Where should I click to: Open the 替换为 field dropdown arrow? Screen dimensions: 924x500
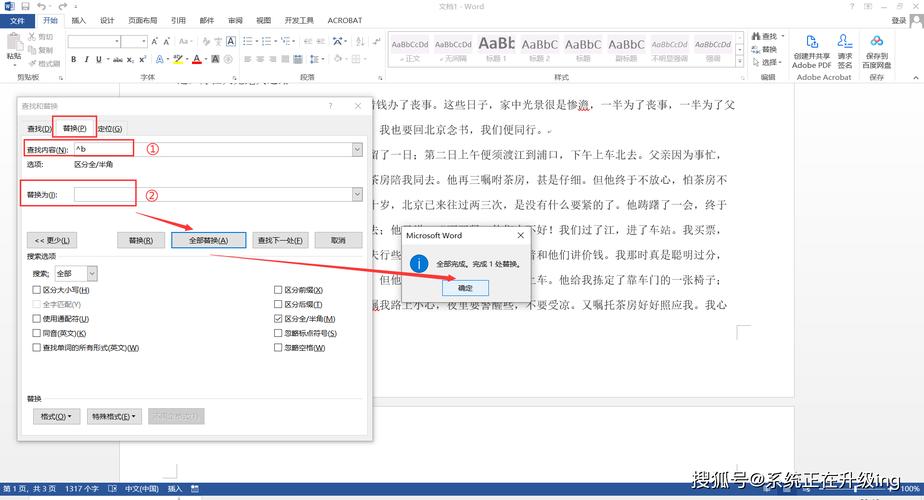coord(357,194)
